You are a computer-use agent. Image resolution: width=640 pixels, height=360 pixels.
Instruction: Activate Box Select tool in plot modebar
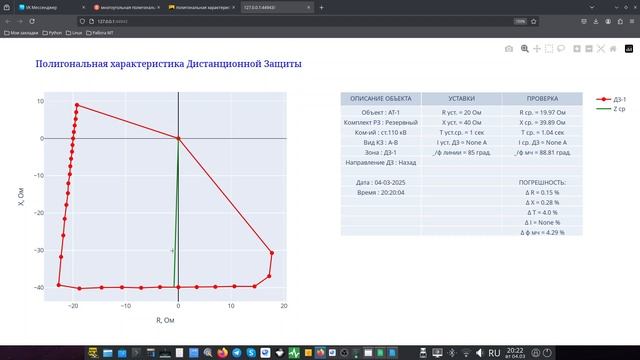click(549, 49)
